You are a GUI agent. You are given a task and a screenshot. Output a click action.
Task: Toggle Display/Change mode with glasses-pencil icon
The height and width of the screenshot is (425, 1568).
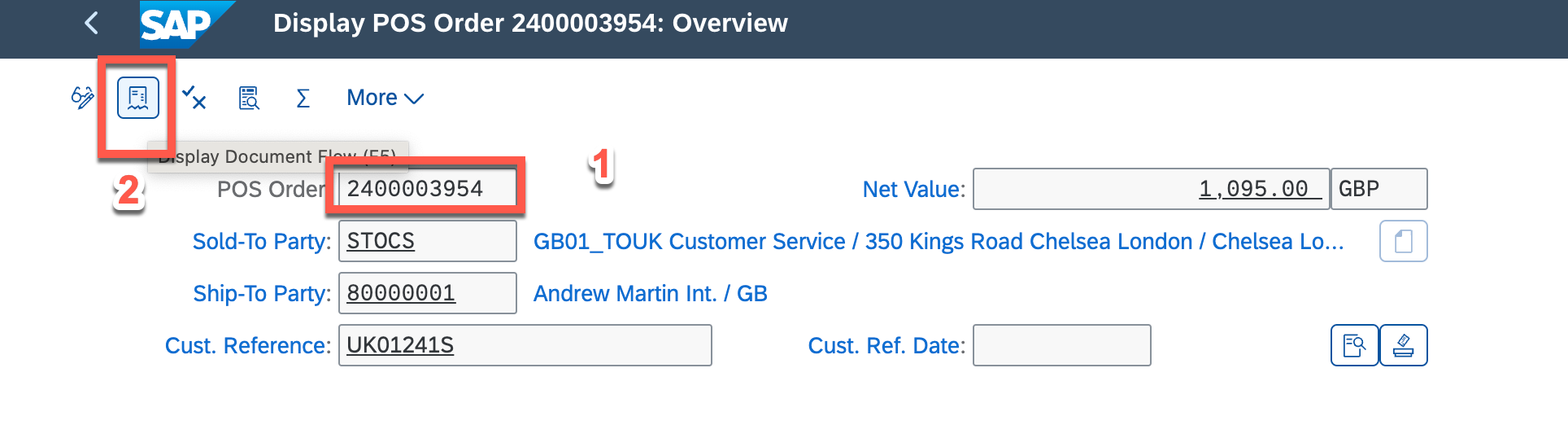coord(83,98)
